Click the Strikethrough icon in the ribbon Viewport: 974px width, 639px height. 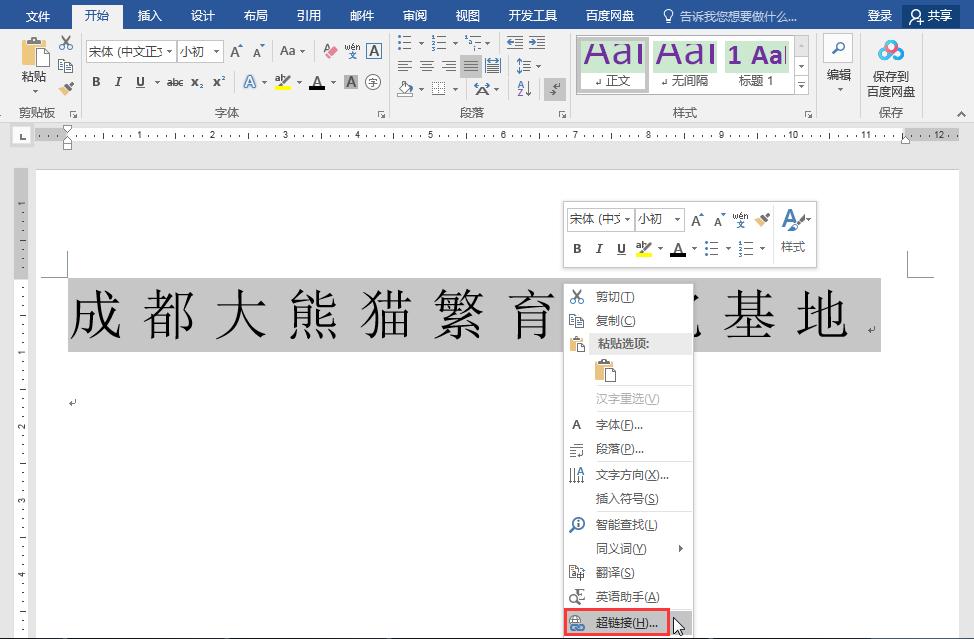(175, 83)
